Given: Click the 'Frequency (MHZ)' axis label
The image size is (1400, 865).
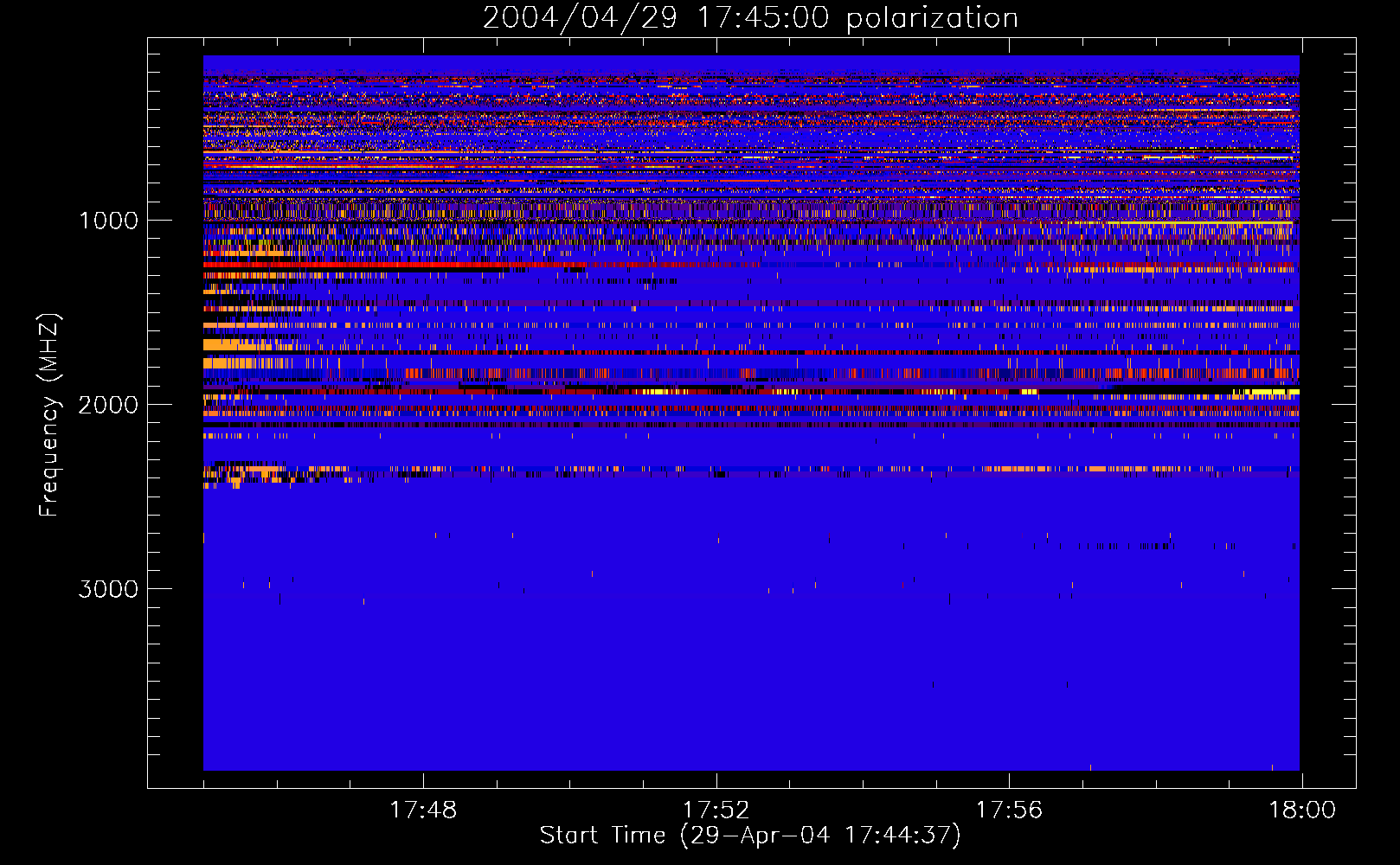Looking at the screenshot, I should 50,415.
